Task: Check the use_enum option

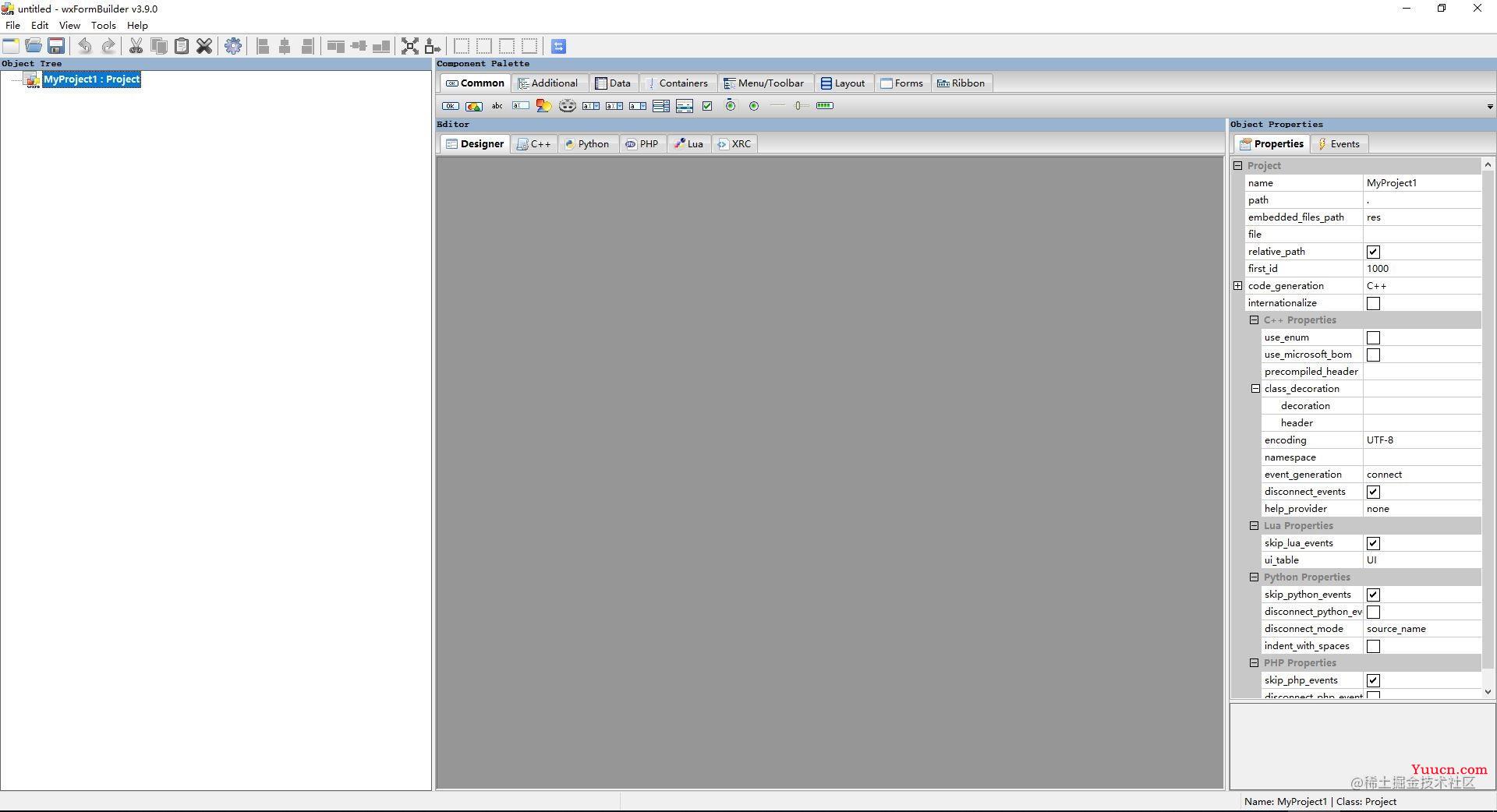Action: [1373, 337]
